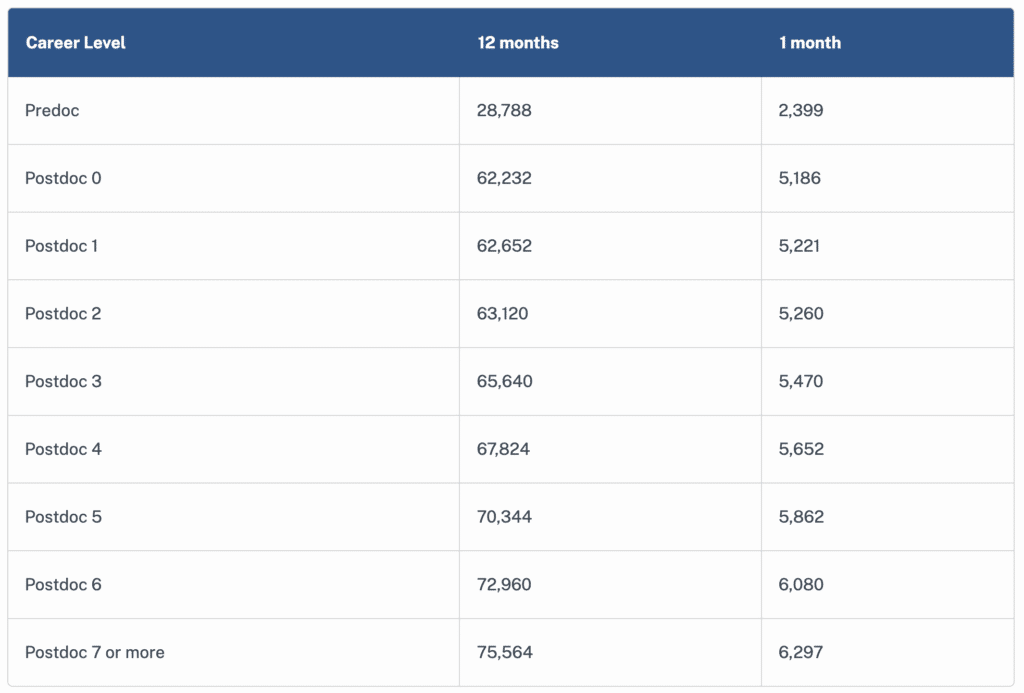Select the Postdoc 5 row label

[x=63, y=517]
